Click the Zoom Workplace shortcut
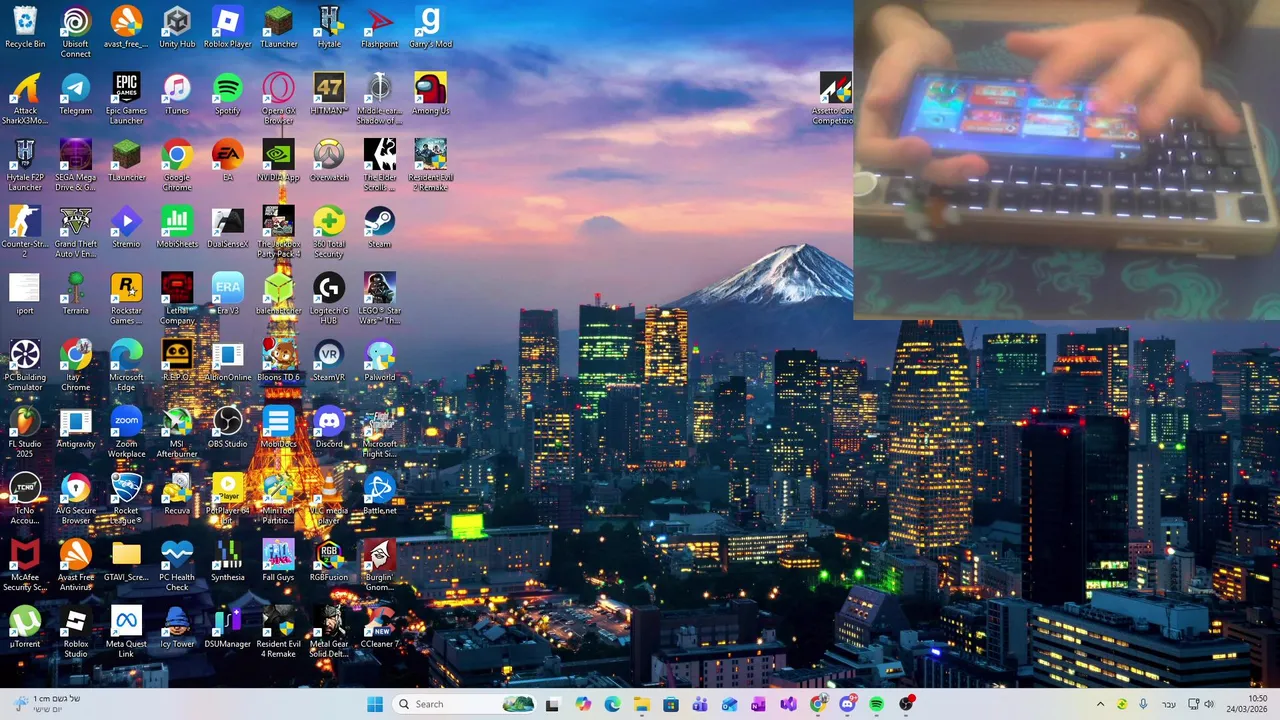This screenshot has height=720, width=1280. tap(126, 432)
